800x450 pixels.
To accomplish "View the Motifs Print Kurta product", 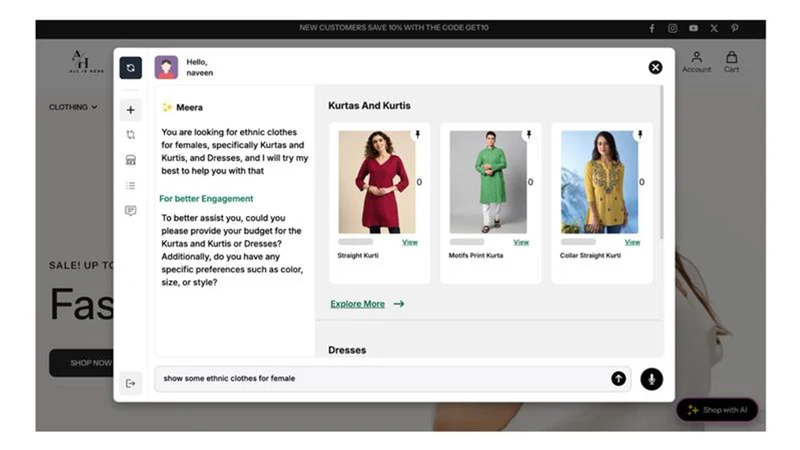I will coord(521,242).
